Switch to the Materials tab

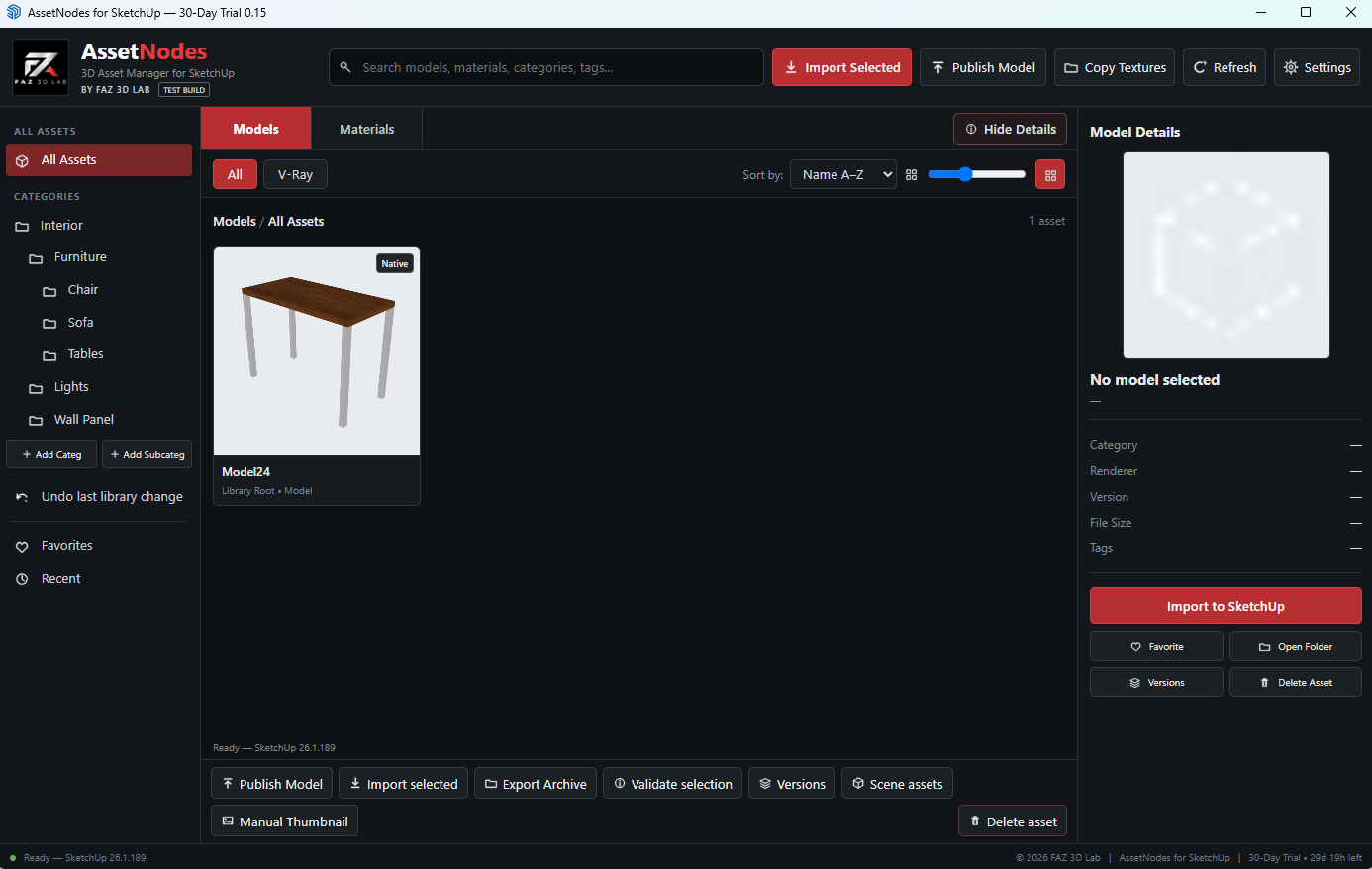point(366,129)
